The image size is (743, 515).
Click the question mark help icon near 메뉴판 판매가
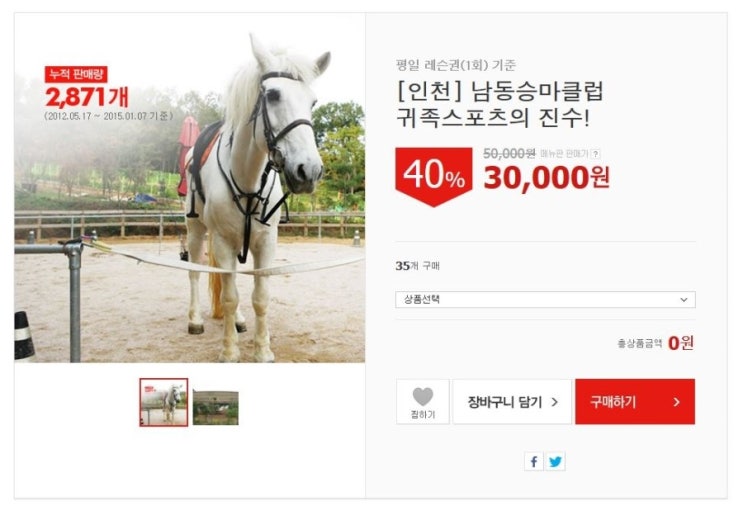tap(596, 154)
